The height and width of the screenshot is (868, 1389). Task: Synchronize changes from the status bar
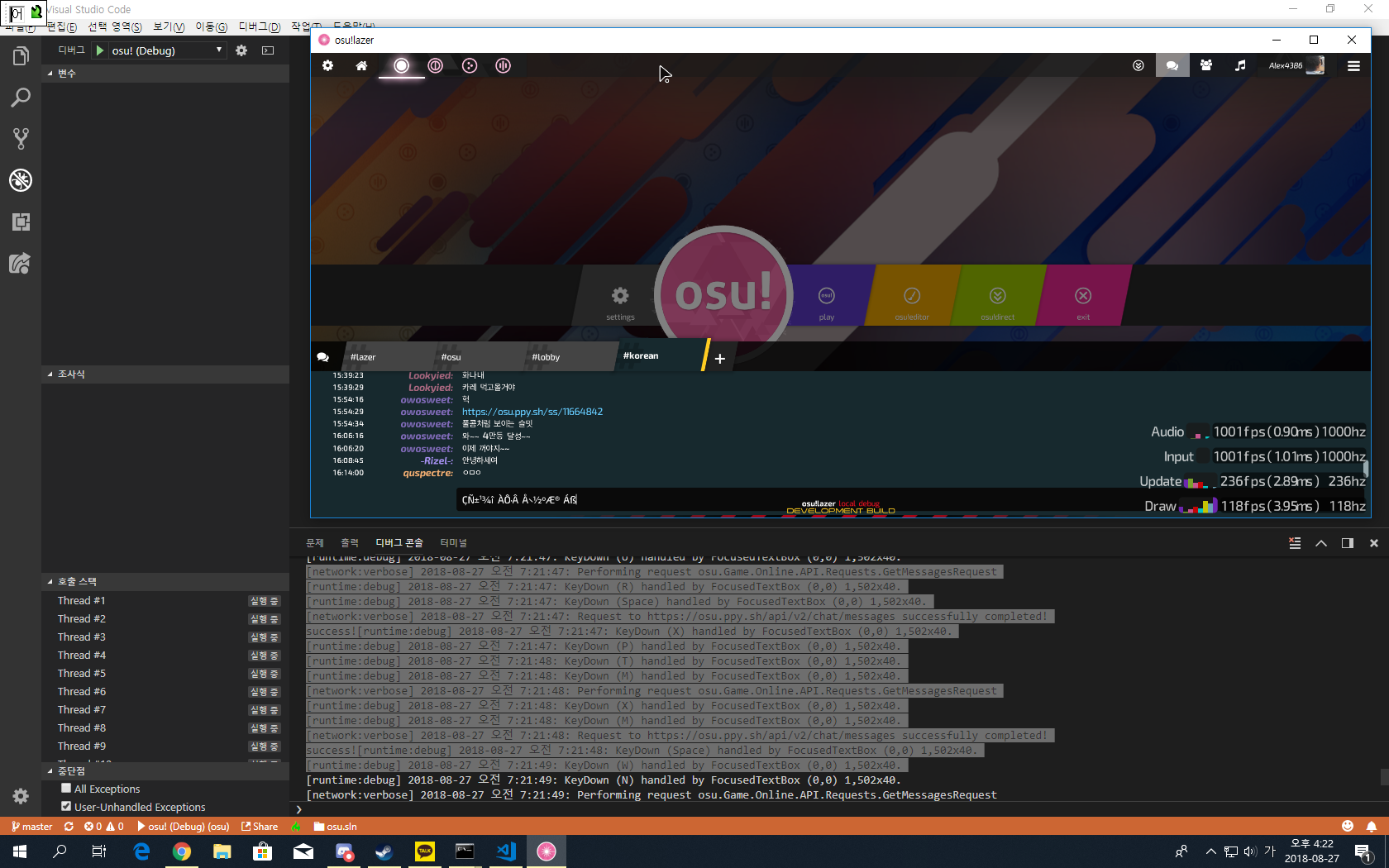(69, 827)
